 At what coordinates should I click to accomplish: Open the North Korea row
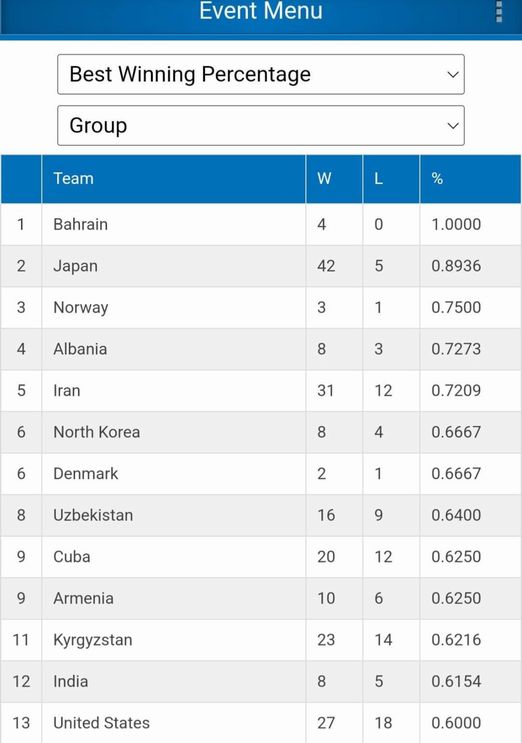coord(261,432)
